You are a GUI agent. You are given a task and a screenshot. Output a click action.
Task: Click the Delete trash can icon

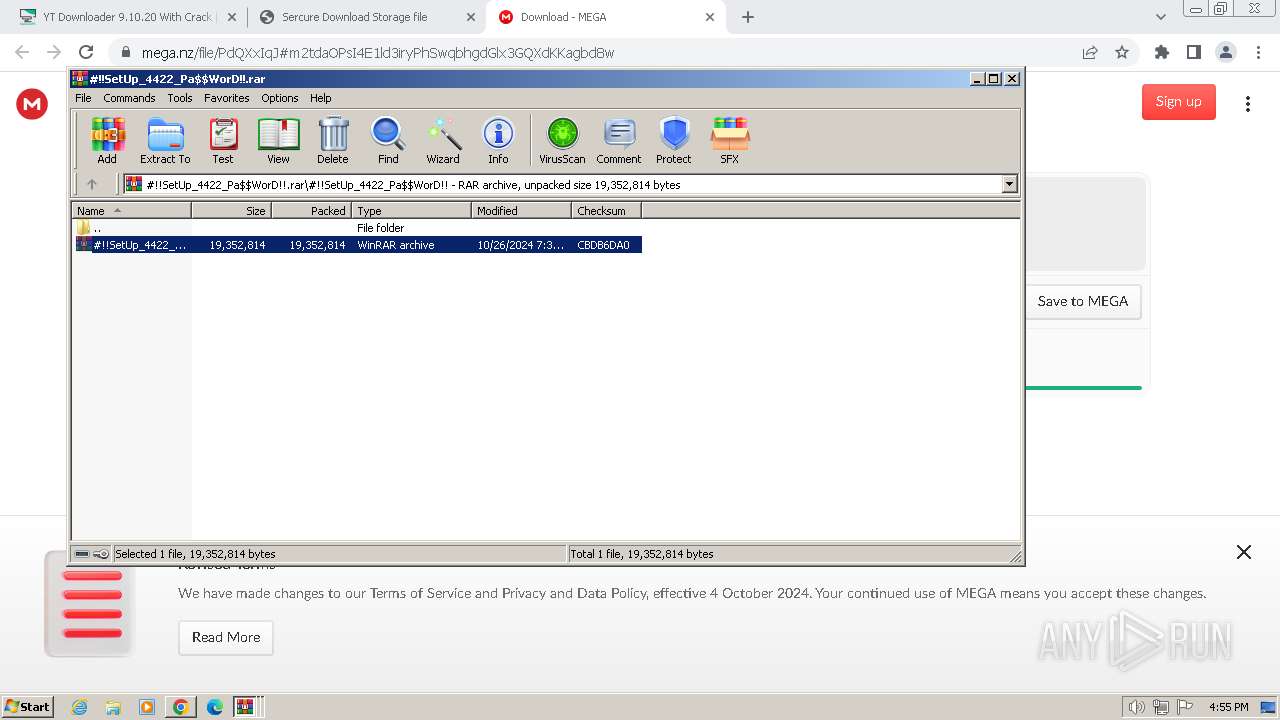click(x=333, y=140)
